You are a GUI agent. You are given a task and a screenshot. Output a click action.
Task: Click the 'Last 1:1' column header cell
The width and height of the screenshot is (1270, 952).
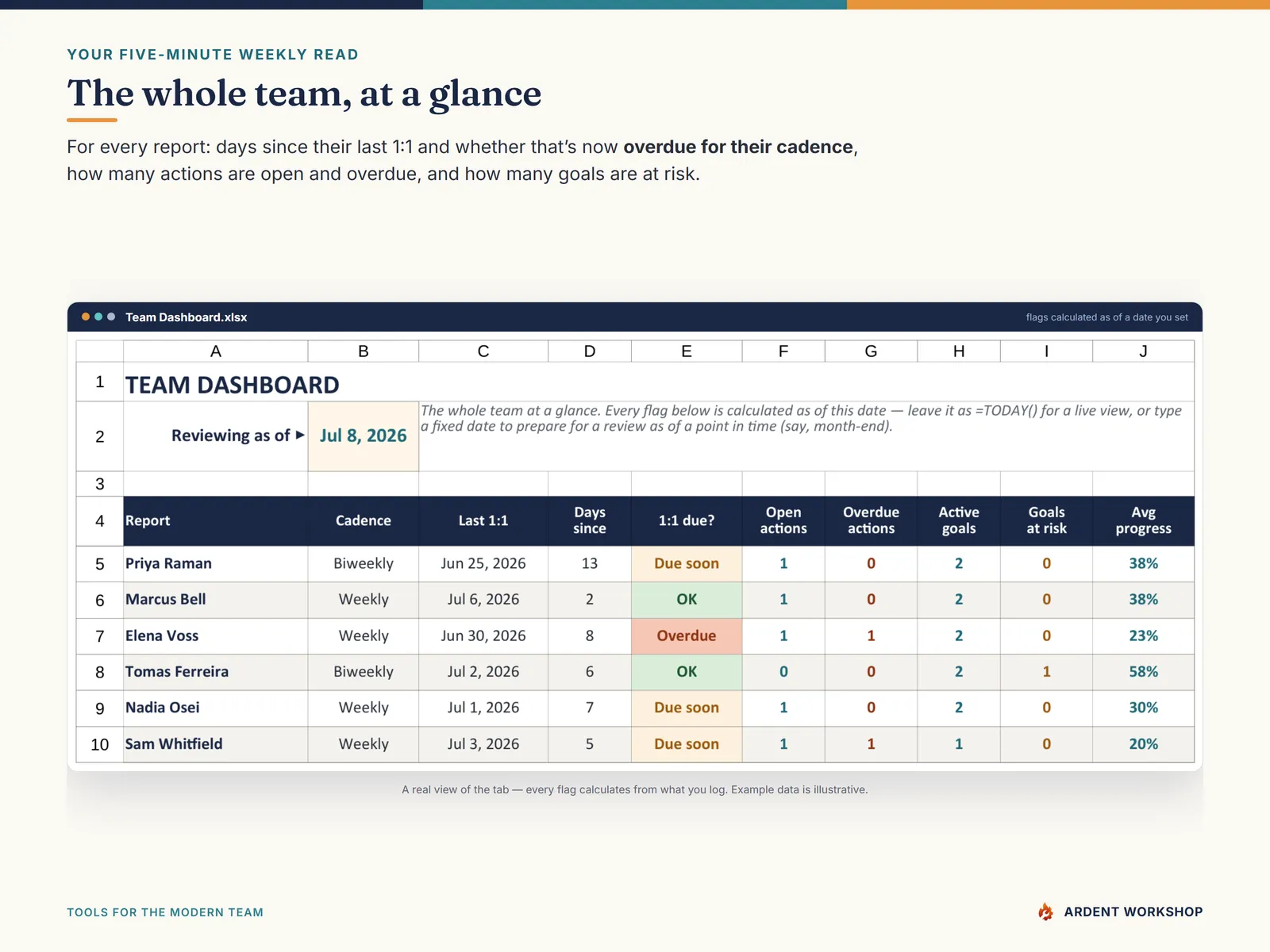(483, 521)
